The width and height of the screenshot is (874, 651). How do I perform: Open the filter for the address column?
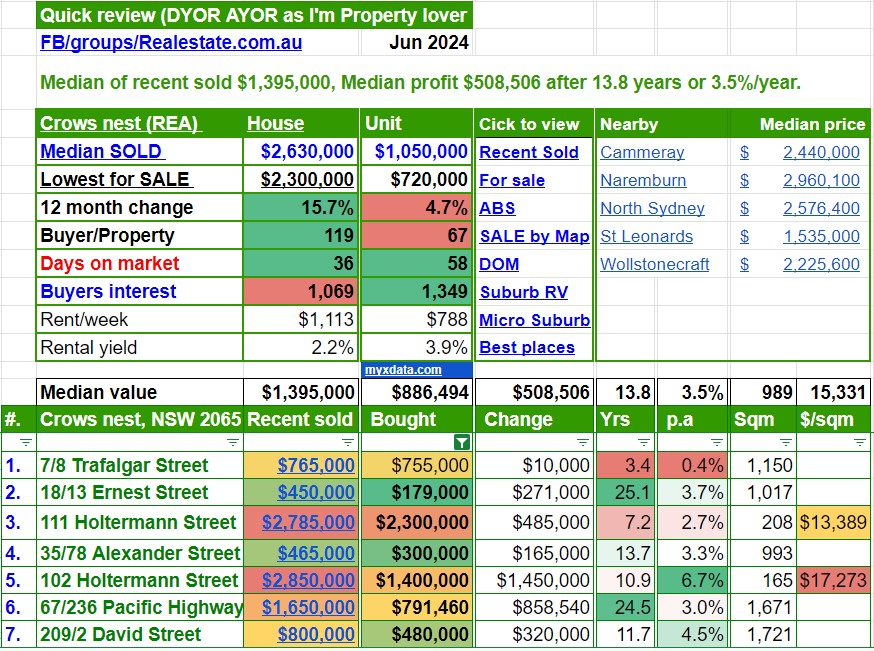[233, 442]
